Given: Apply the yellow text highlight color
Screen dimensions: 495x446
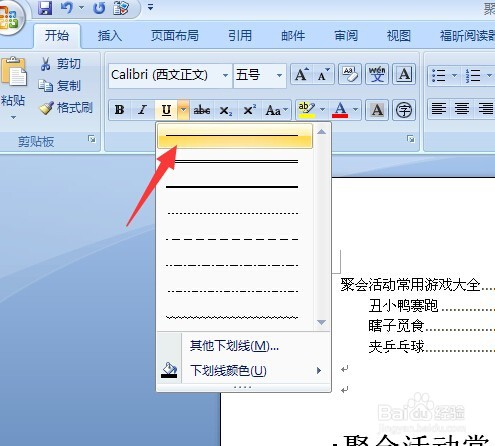Looking at the screenshot, I should click(x=307, y=110).
